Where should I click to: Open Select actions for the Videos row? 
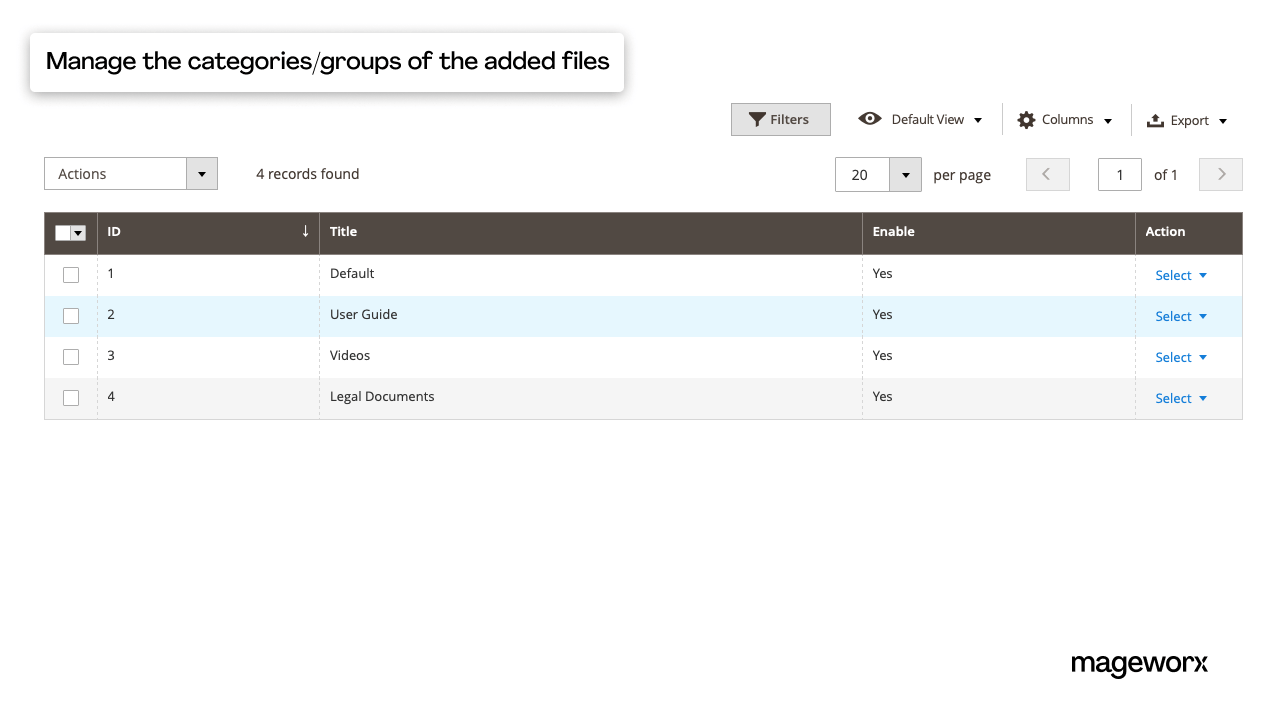[1180, 357]
